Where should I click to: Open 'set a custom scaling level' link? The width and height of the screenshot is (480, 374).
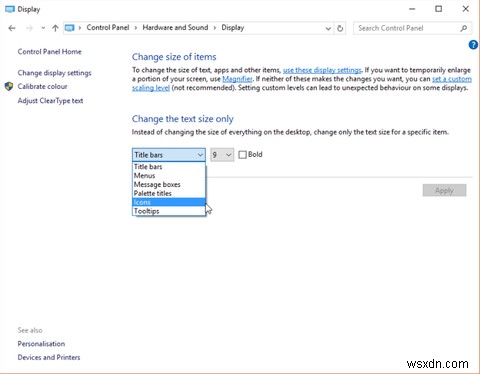452,79
